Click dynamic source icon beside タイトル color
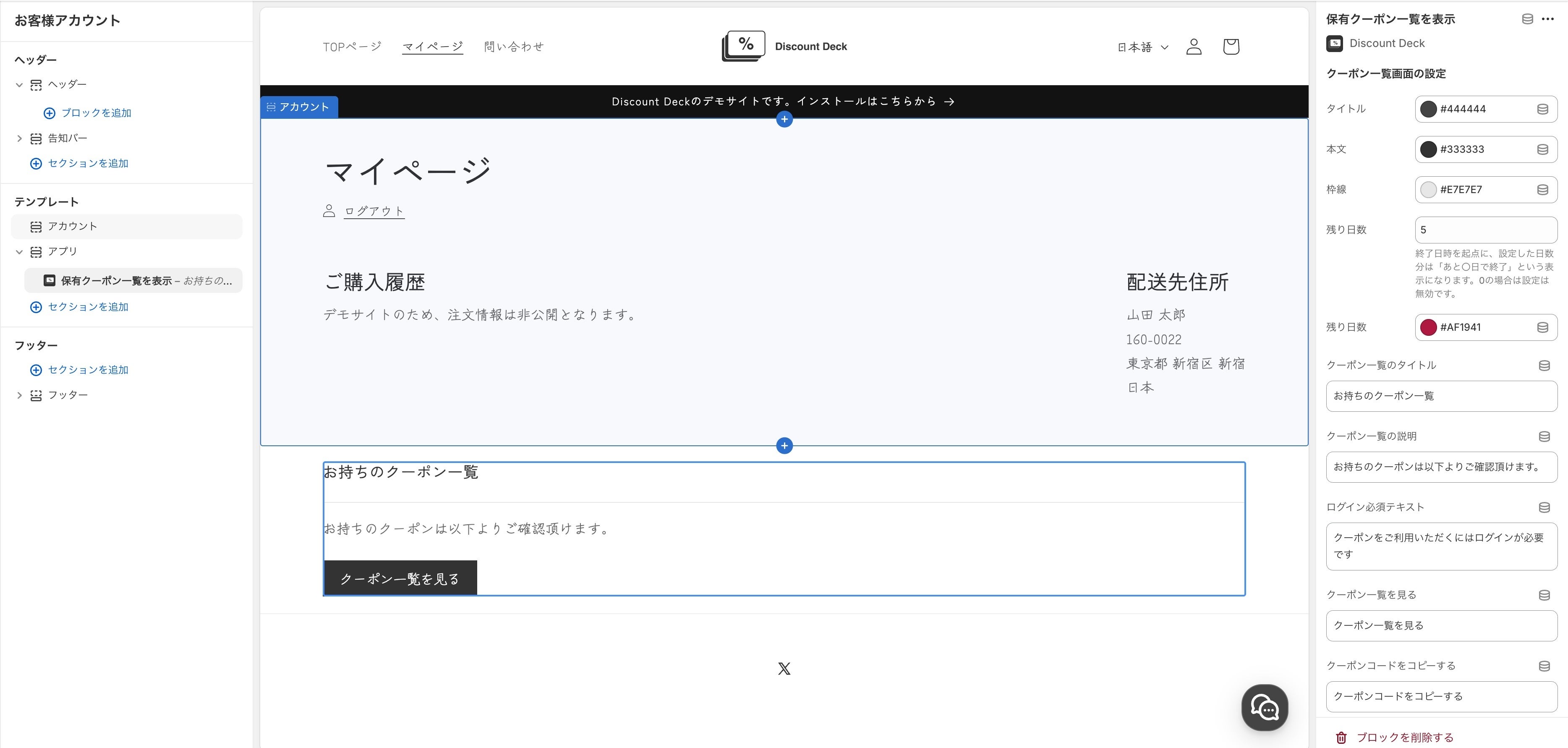Image resolution: width=1568 pixels, height=748 pixels. [1542, 110]
